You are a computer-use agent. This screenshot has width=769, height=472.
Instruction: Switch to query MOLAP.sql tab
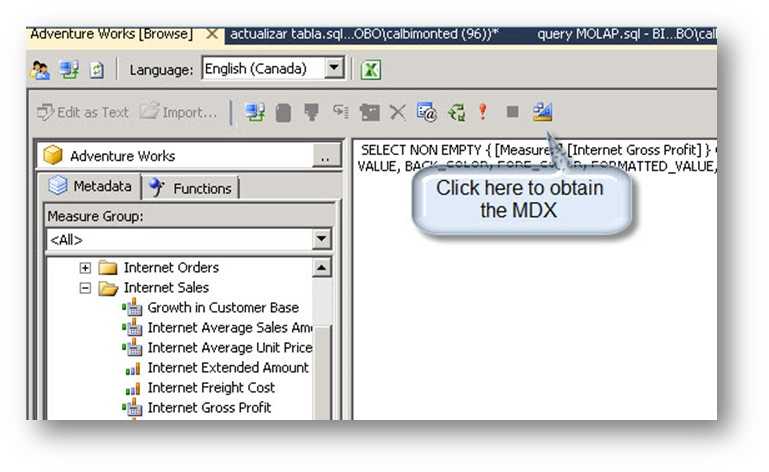pyautogui.click(x=626, y=34)
